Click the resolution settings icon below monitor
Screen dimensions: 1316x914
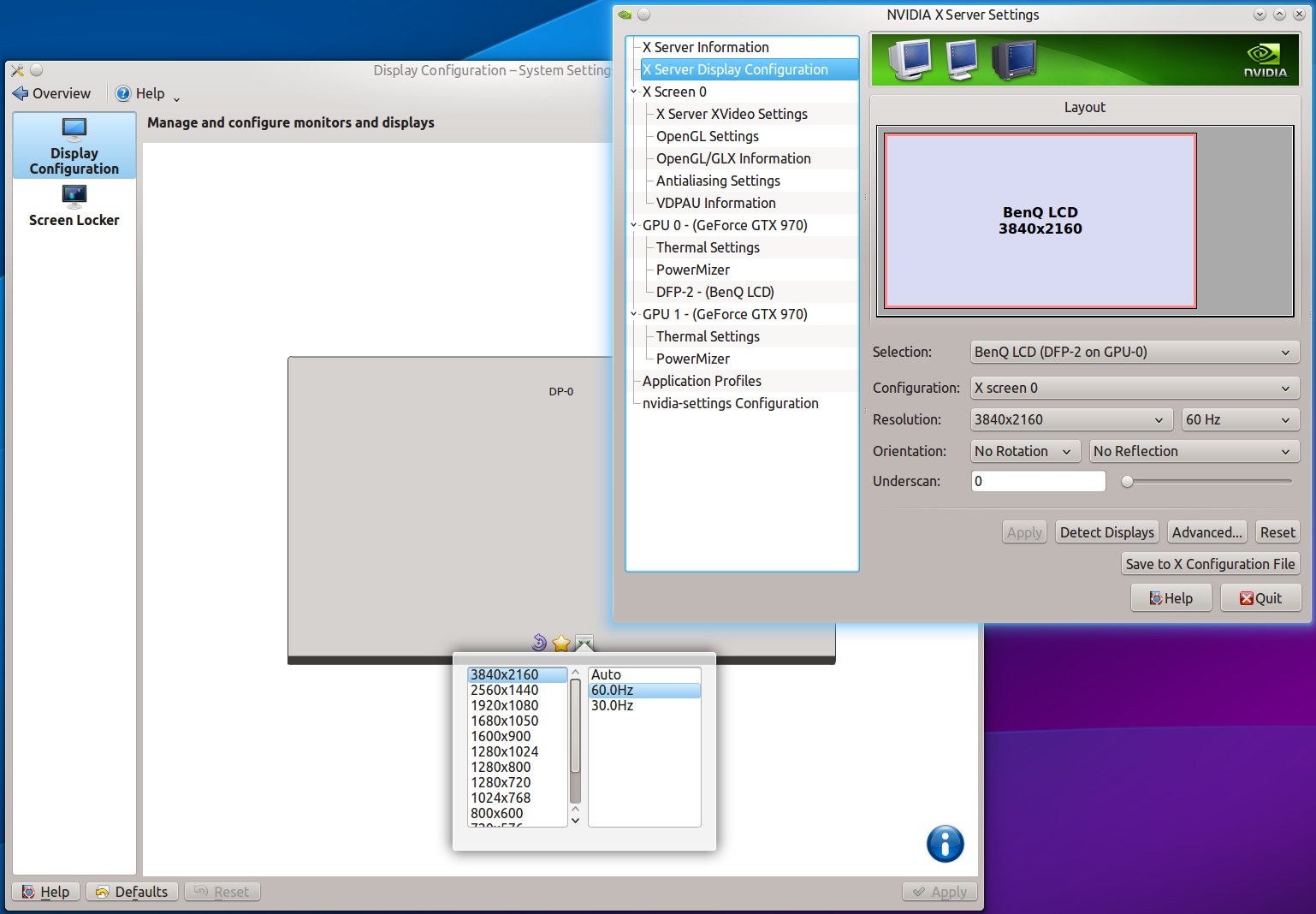pyautogui.click(x=584, y=643)
